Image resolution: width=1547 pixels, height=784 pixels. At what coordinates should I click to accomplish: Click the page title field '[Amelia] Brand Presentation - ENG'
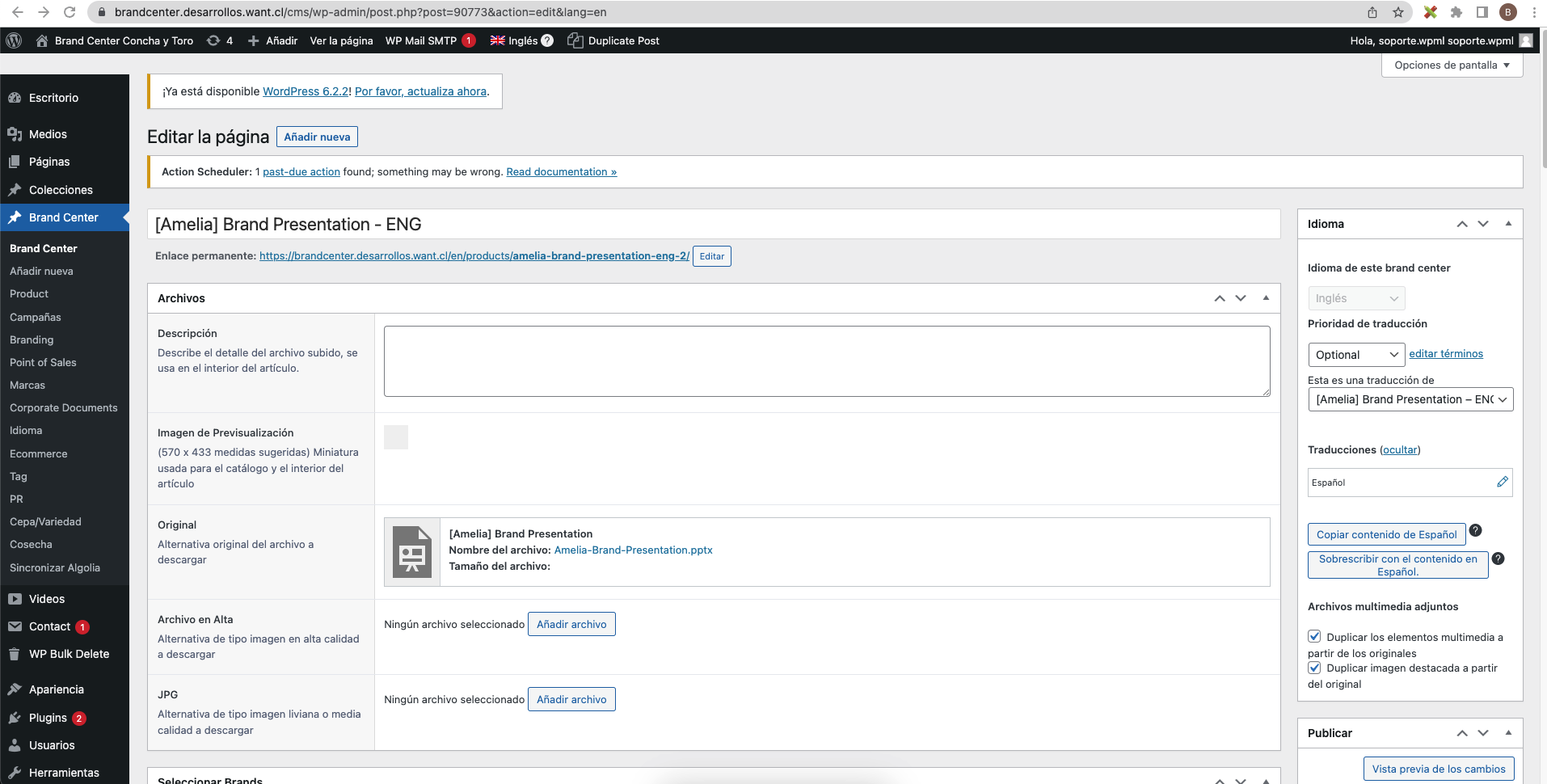click(x=714, y=224)
